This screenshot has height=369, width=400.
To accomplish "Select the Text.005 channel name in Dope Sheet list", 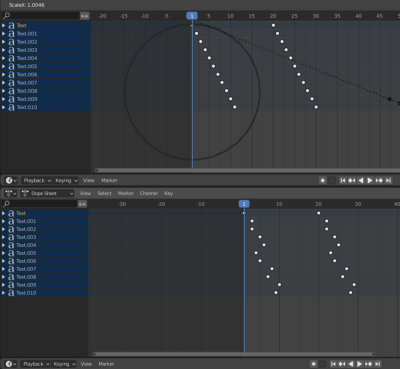I will coord(26,253).
